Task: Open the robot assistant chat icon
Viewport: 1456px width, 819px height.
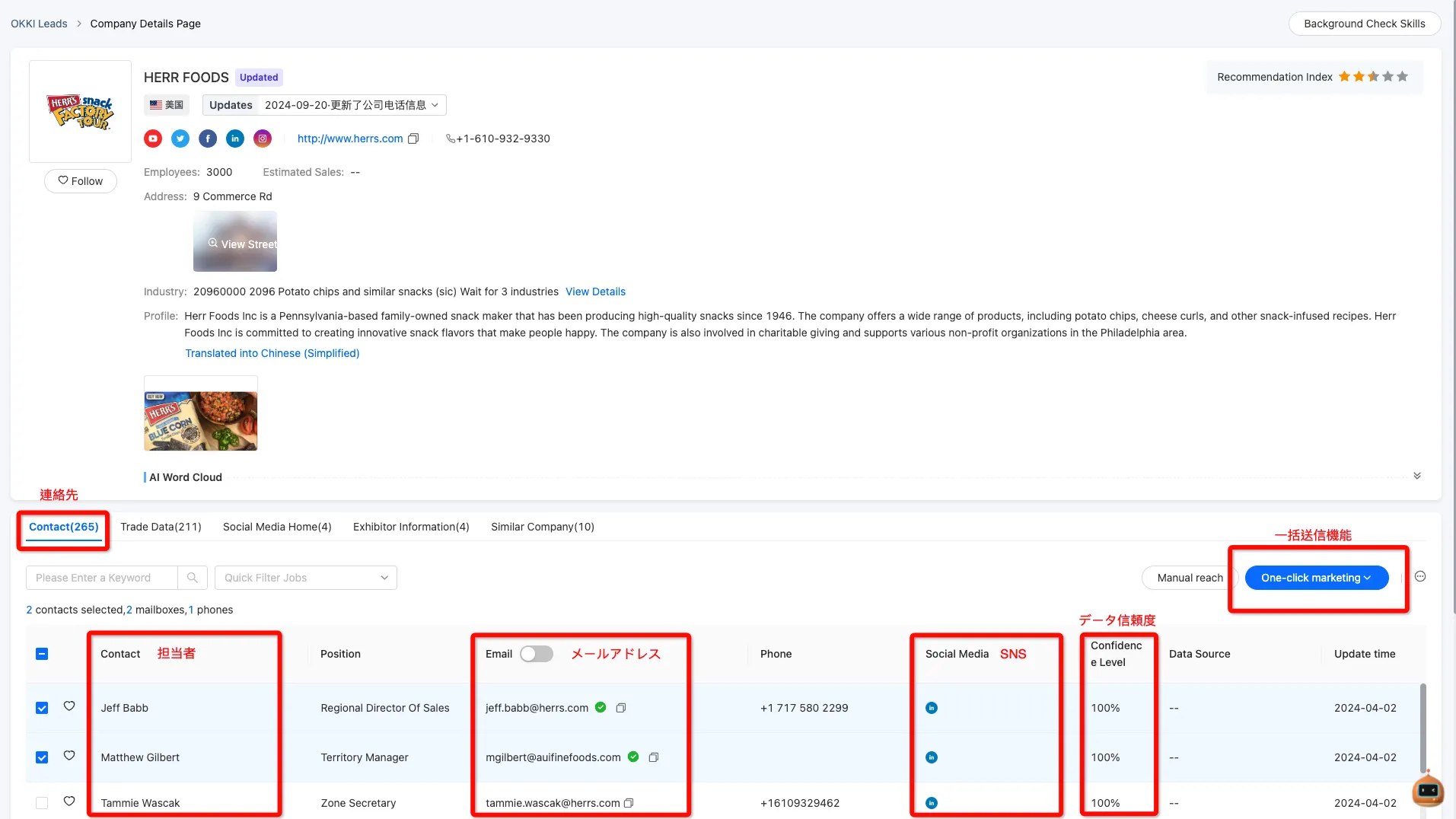Action: pyautogui.click(x=1428, y=790)
